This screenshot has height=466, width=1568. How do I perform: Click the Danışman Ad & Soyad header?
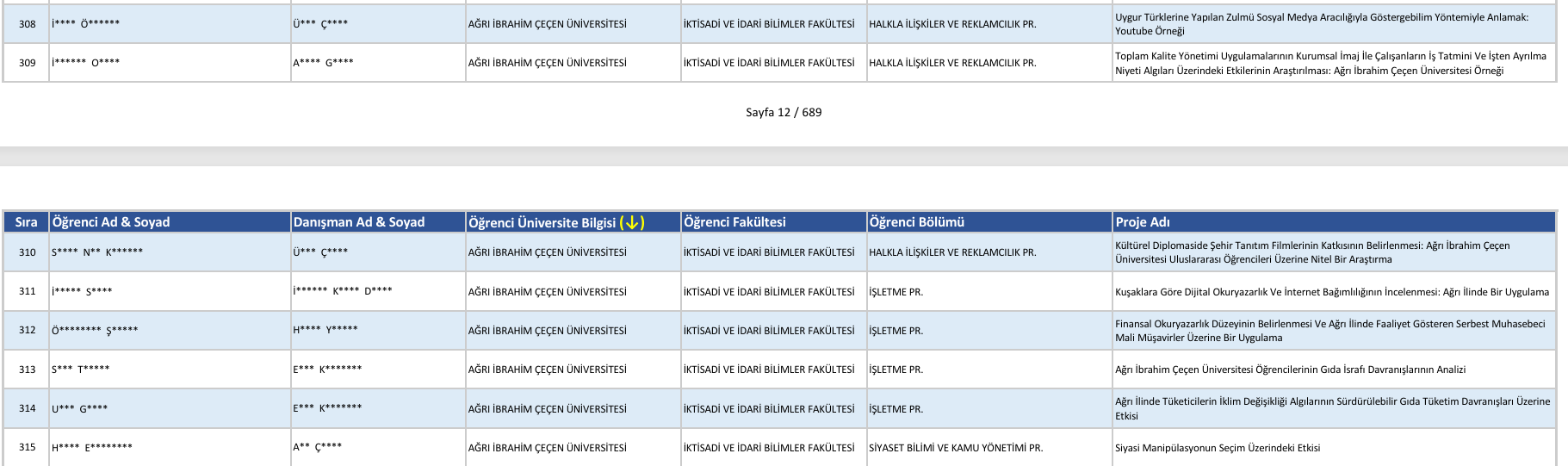(x=359, y=222)
